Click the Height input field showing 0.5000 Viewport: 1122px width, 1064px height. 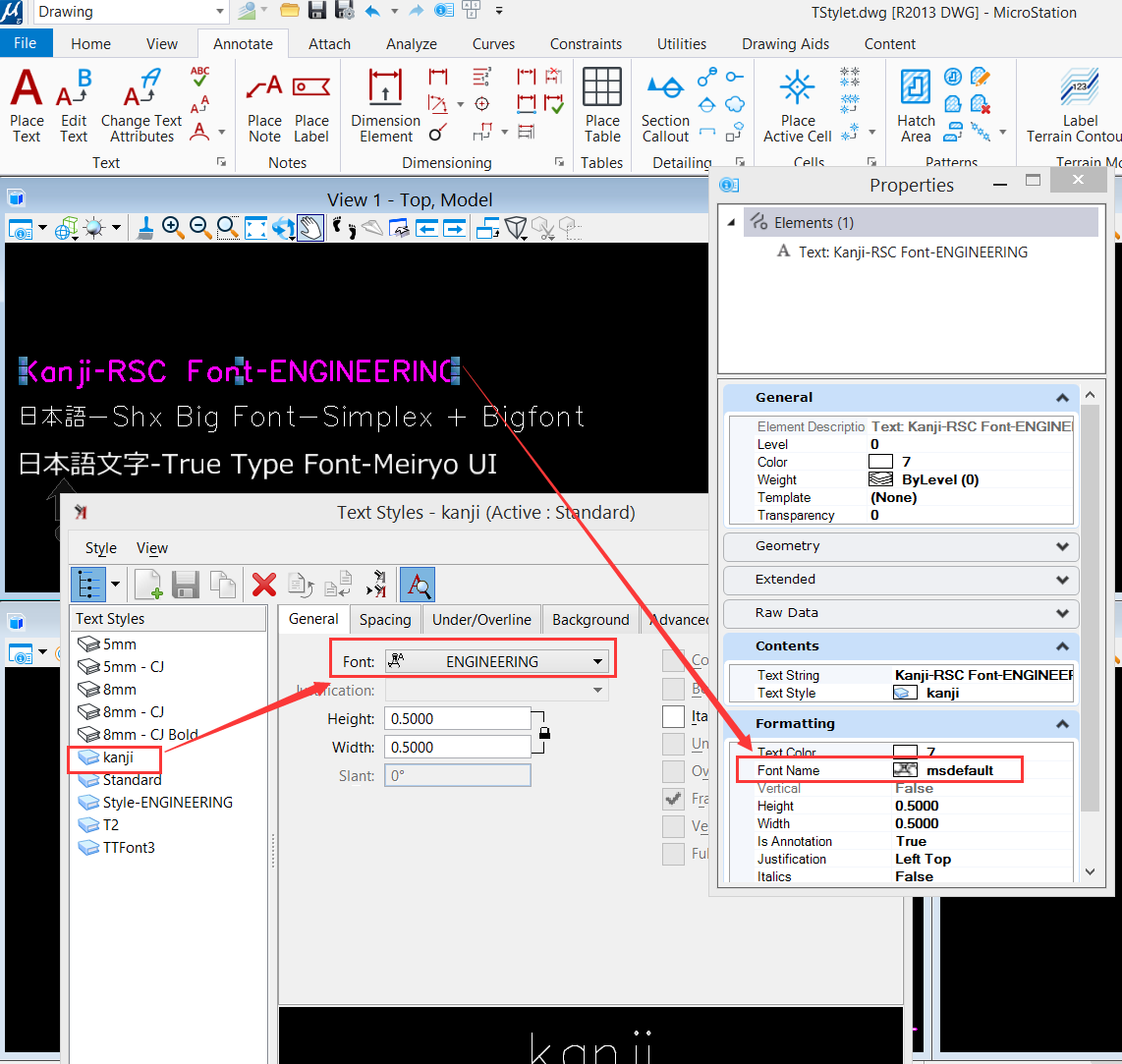(x=457, y=718)
